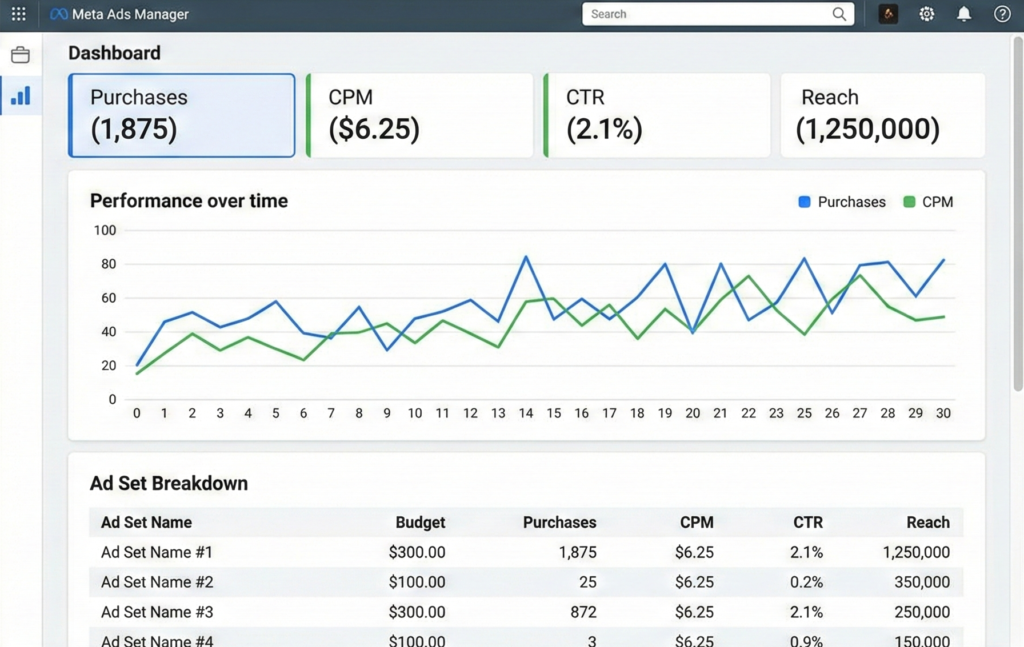
Task: Select the CTR metric card
Action: point(655,113)
